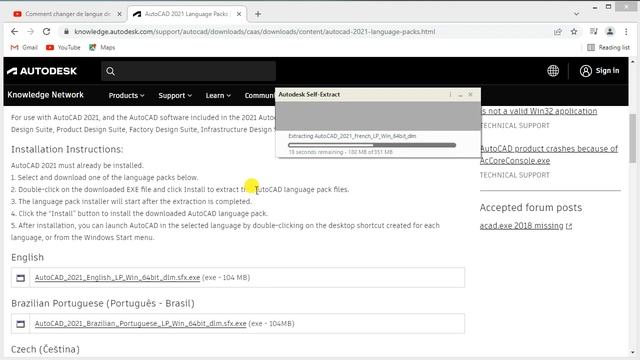Open the reading list media icon in the toolbar

pos(593,31)
